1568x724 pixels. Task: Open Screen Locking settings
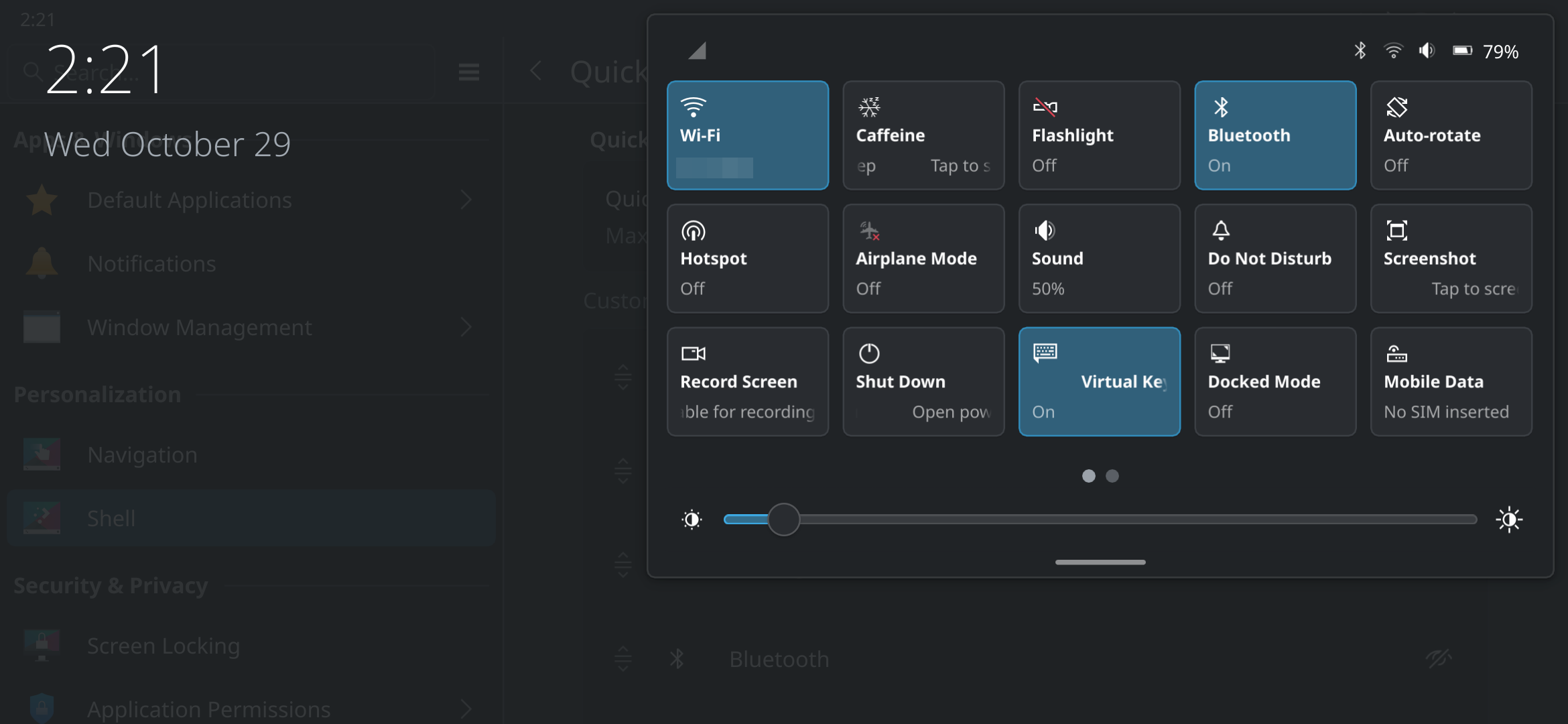164,646
